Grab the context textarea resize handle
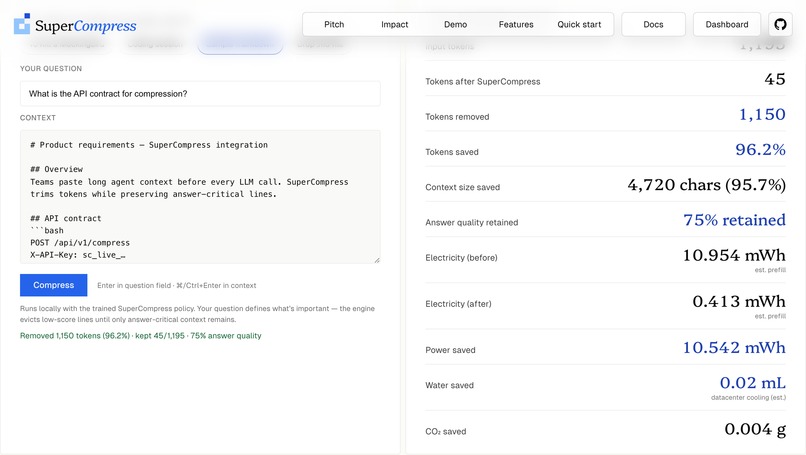Screen dimensions: 806x455 click(377, 260)
